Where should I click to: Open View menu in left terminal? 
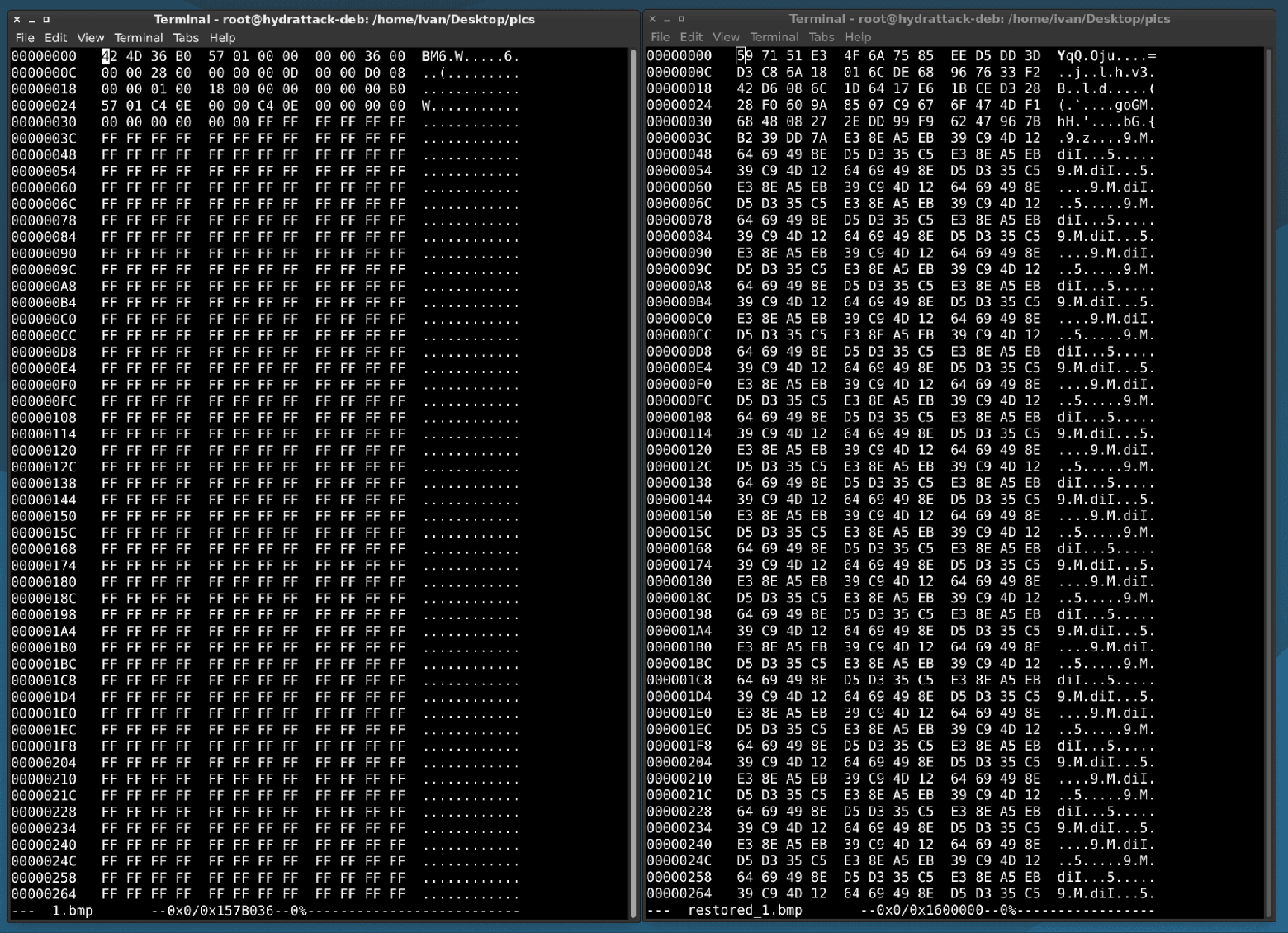[x=91, y=38]
